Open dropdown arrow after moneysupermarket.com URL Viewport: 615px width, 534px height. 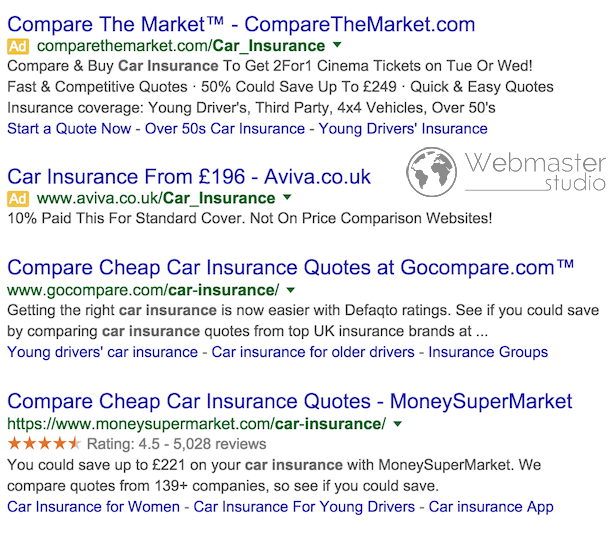click(x=397, y=424)
